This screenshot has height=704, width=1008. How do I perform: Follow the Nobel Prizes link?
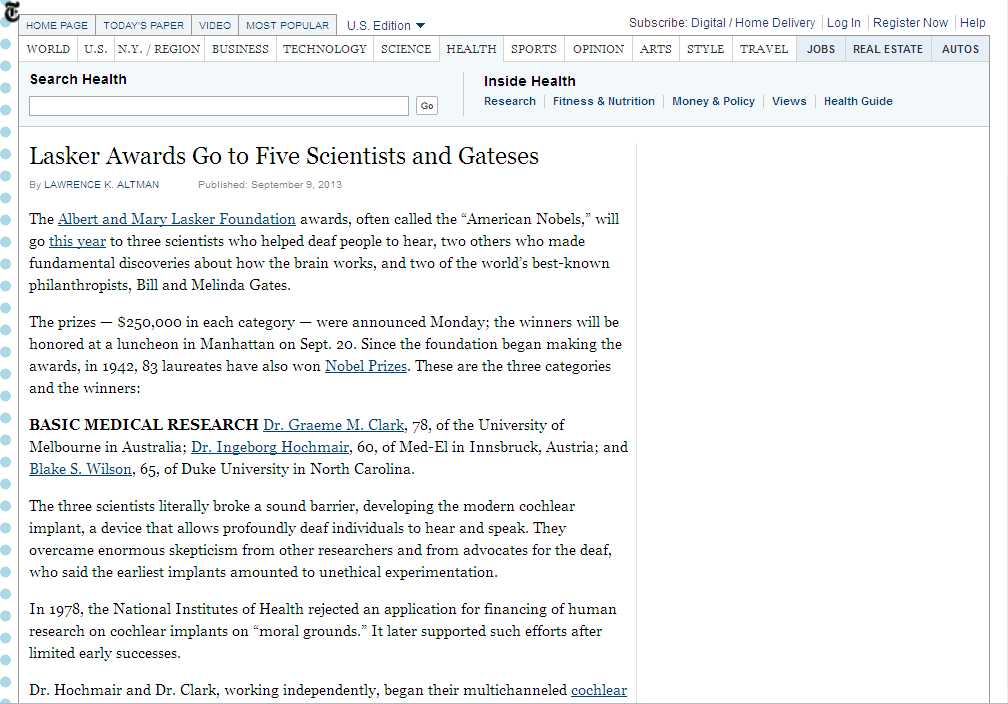365,366
